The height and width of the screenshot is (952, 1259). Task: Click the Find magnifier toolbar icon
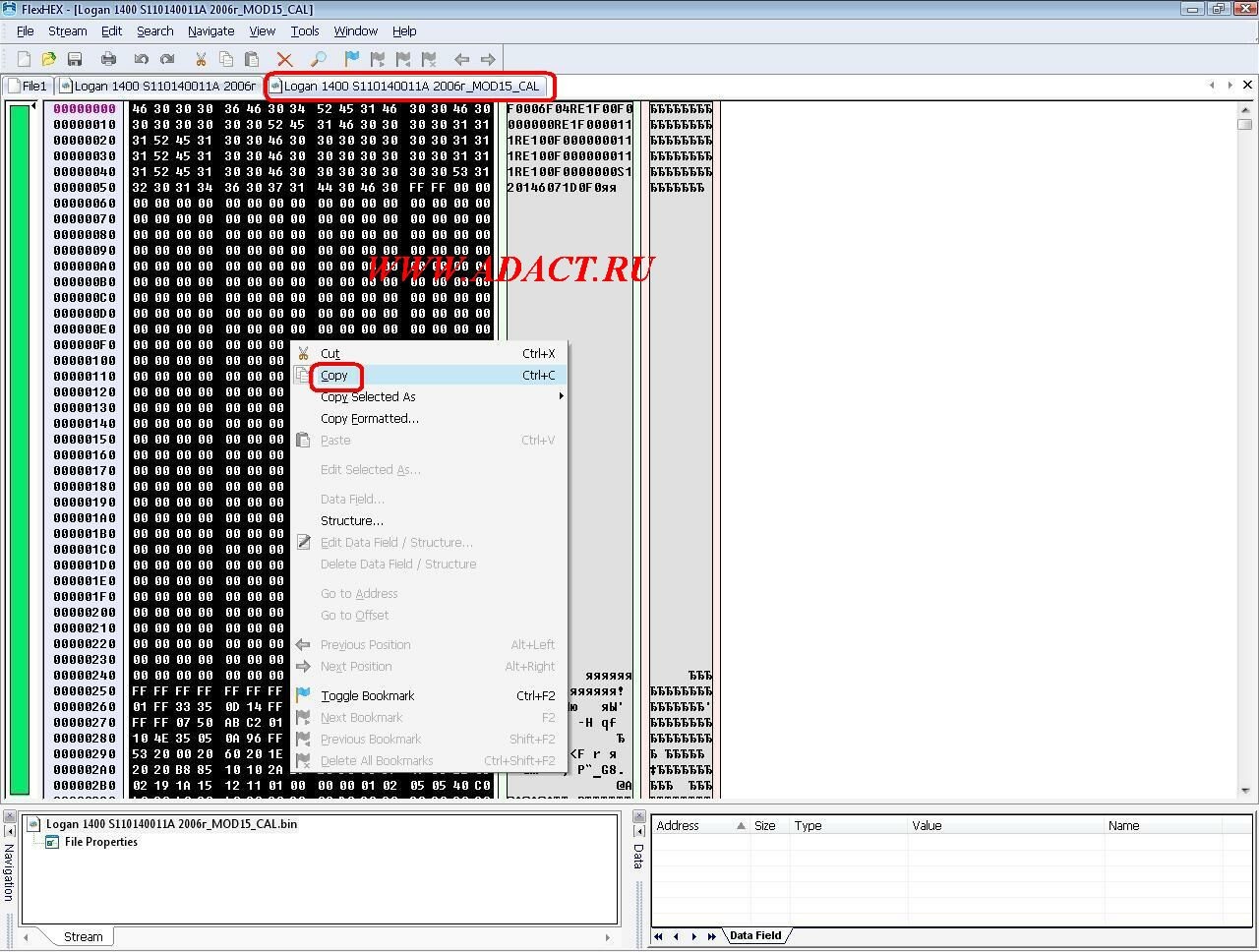pos(319,59)
